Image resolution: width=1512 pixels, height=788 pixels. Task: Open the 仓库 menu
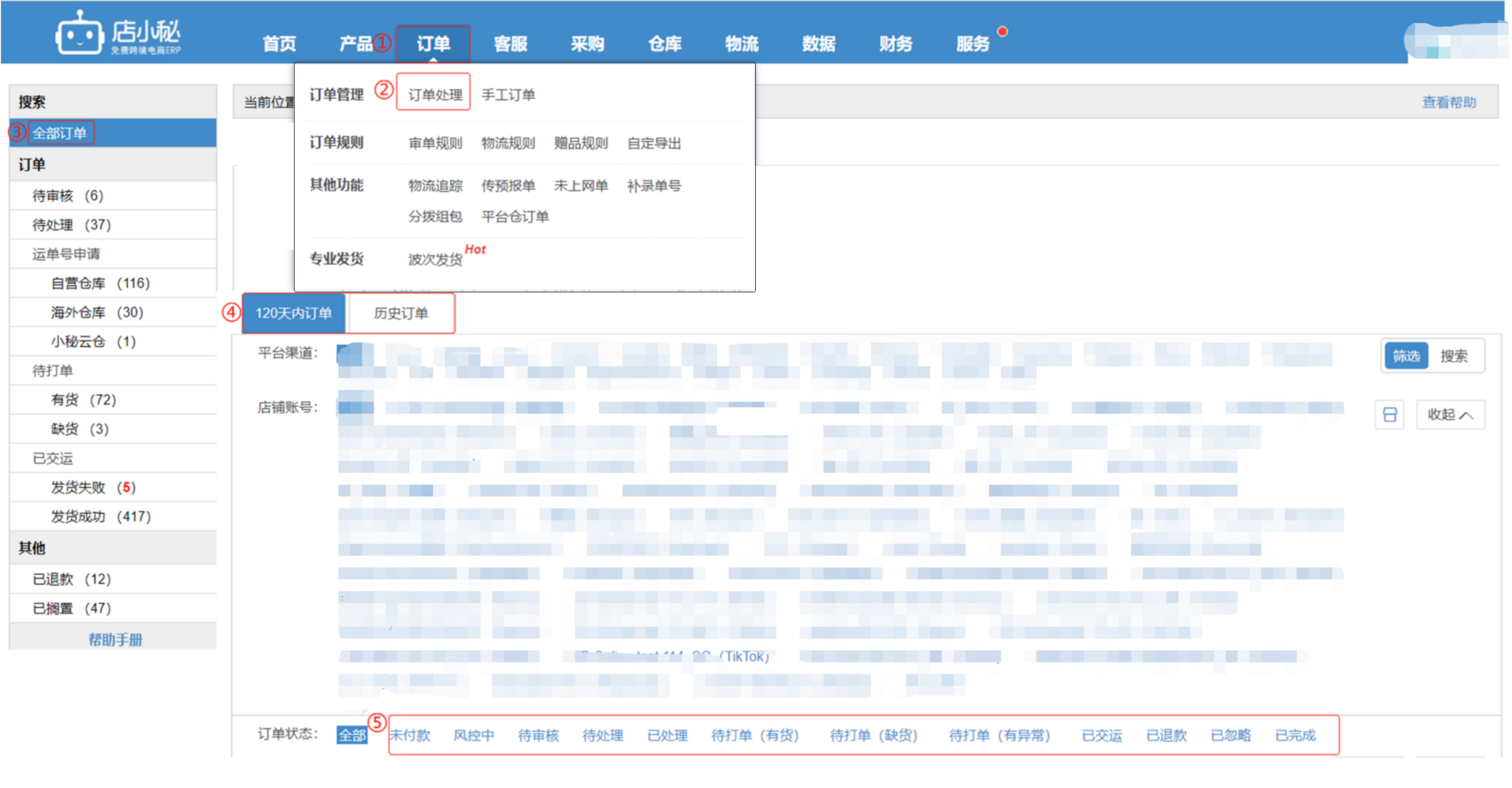coord(664,43)
